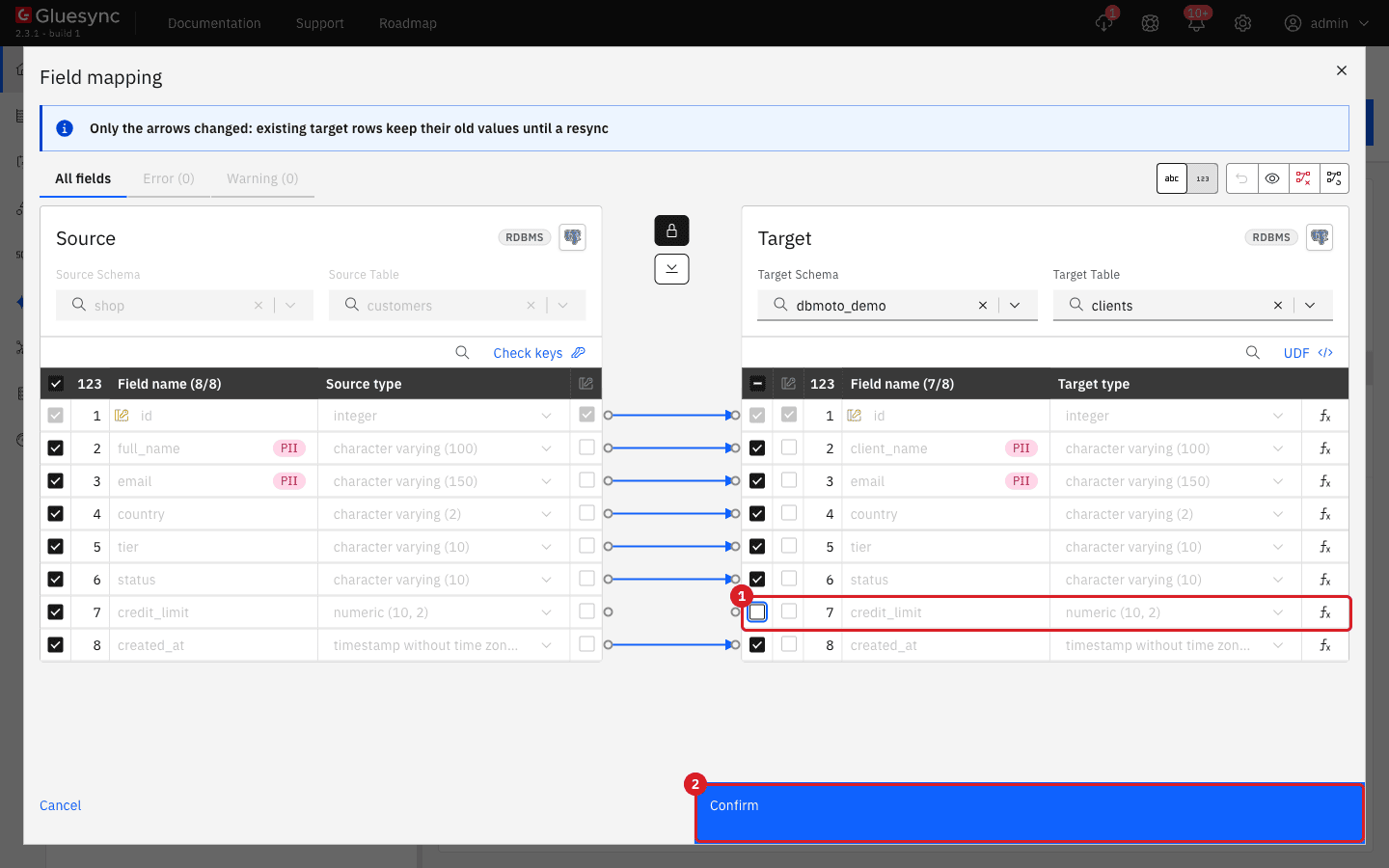
Task: Uncheck the source full_name field checkbox
Action: click(56, 448)
